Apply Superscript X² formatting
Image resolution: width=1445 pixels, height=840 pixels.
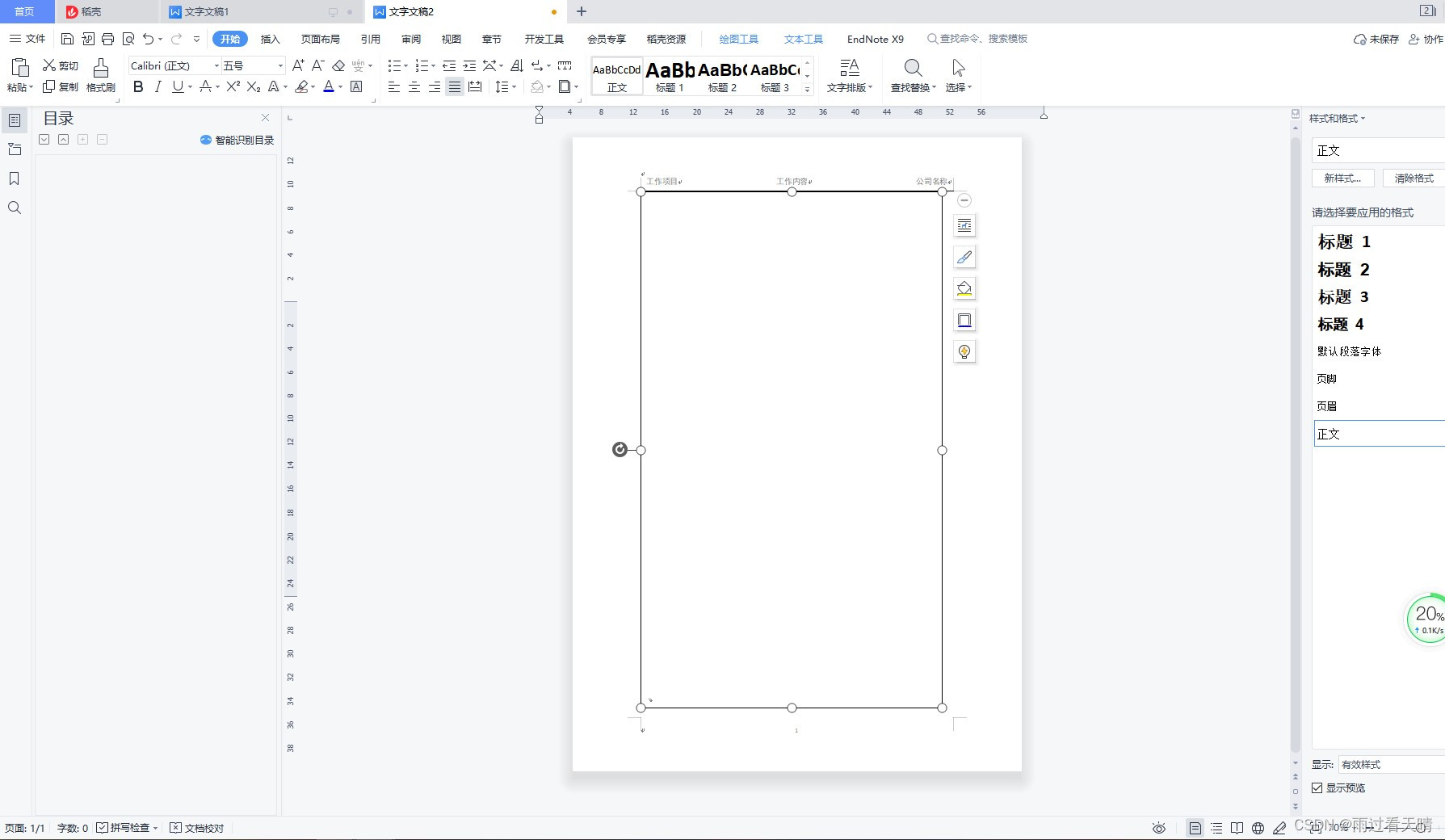pyautogui.click(x=233, y=86)
